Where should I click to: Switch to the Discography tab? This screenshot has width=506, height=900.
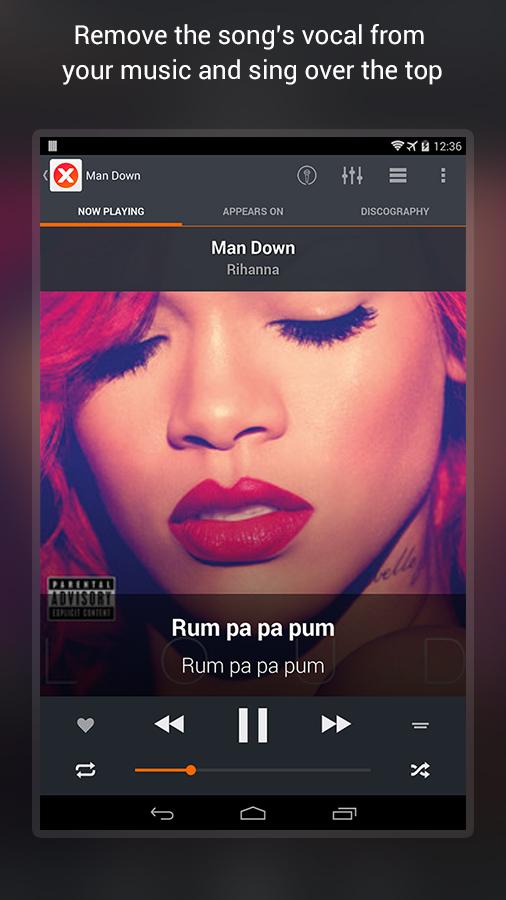click(x=395, y=211)
